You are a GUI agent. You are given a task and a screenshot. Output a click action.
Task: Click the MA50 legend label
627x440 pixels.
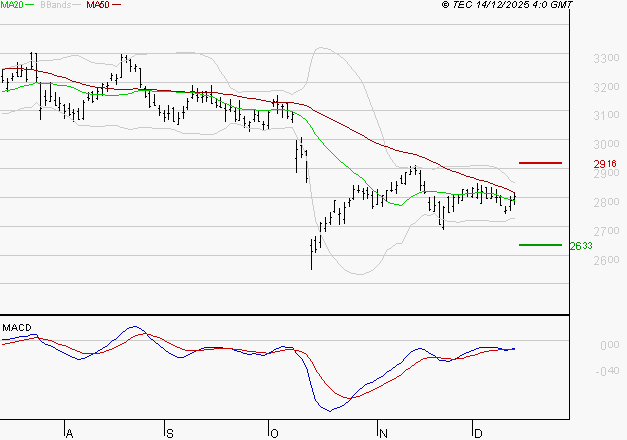point(98,5)
